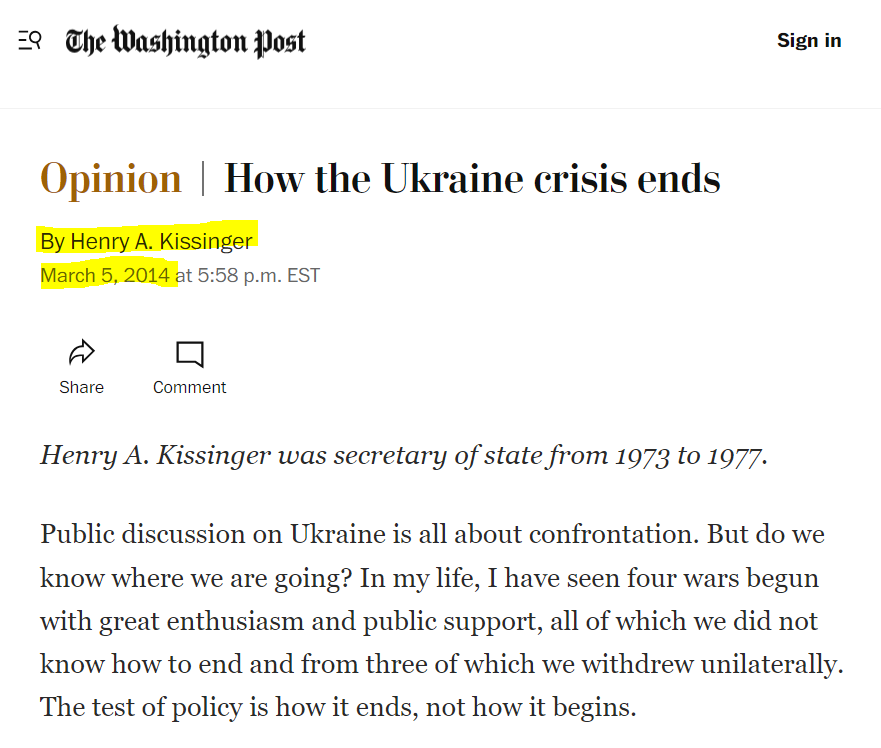The image size is (881, 748).
Task: Click The Washington Post logo
Action: pos(186,42)
